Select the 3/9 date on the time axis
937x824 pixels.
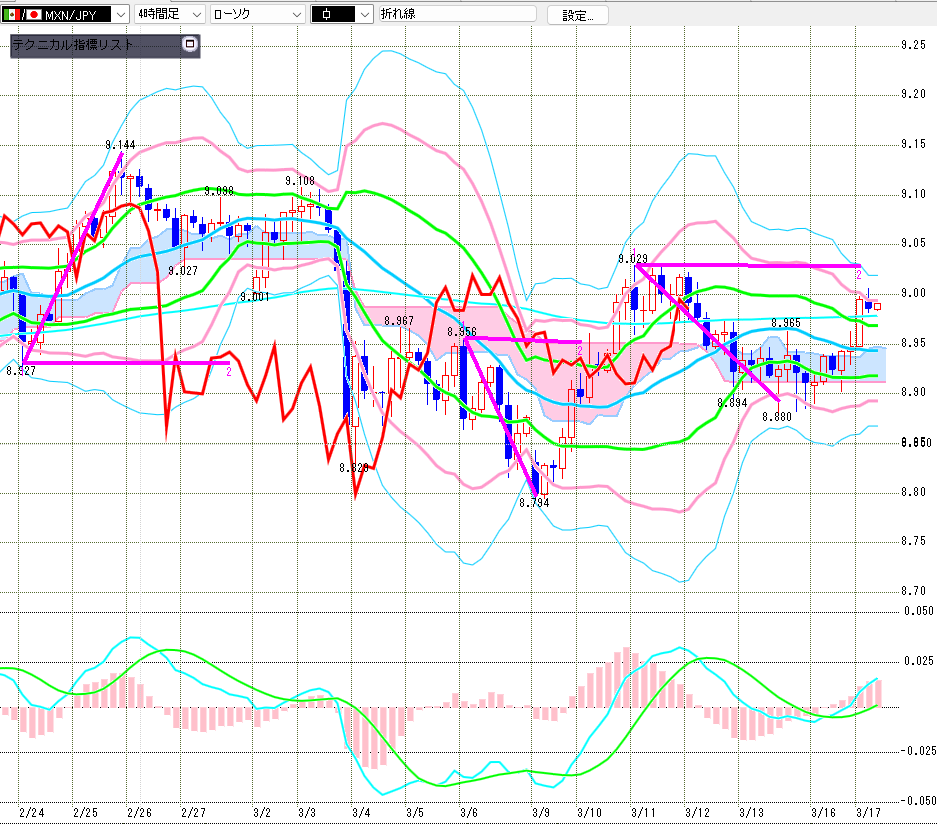[x=541, y=812]
